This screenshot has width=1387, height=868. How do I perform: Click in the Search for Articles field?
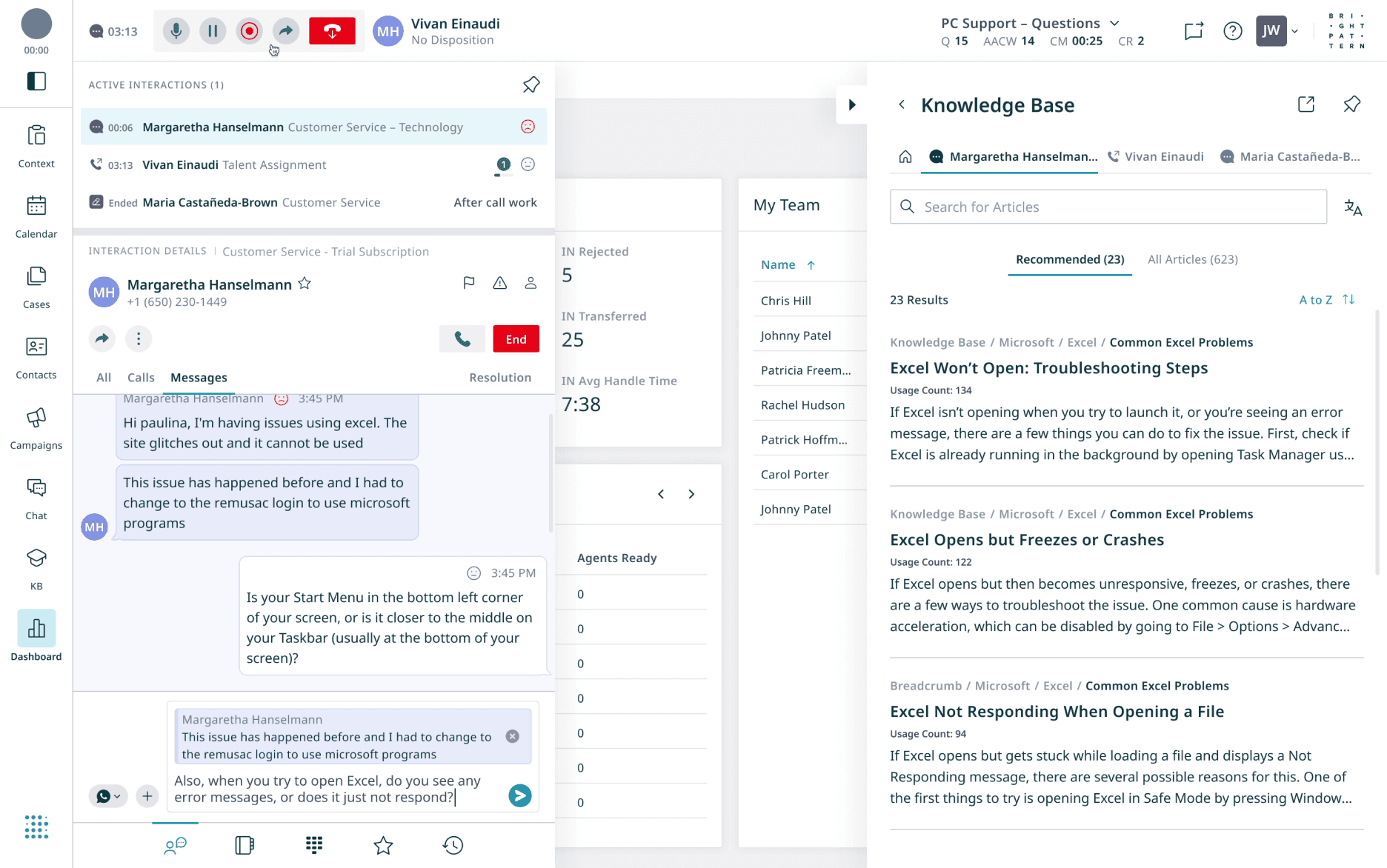click(1108, 207)
